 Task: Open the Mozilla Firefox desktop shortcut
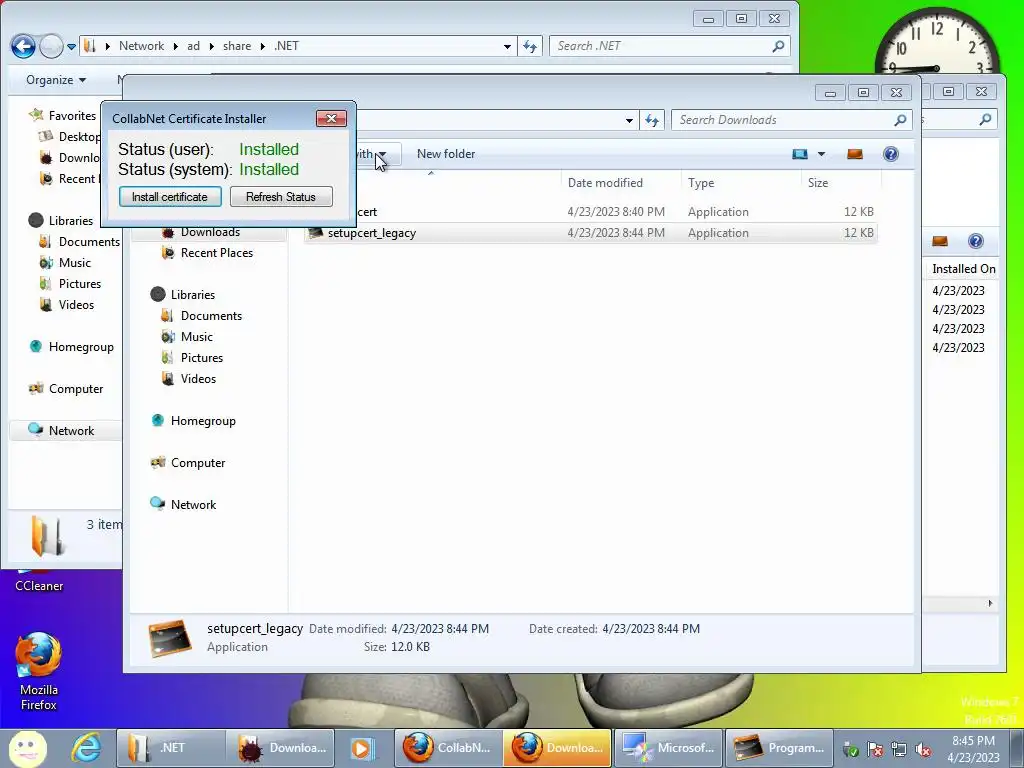[39, 671]
